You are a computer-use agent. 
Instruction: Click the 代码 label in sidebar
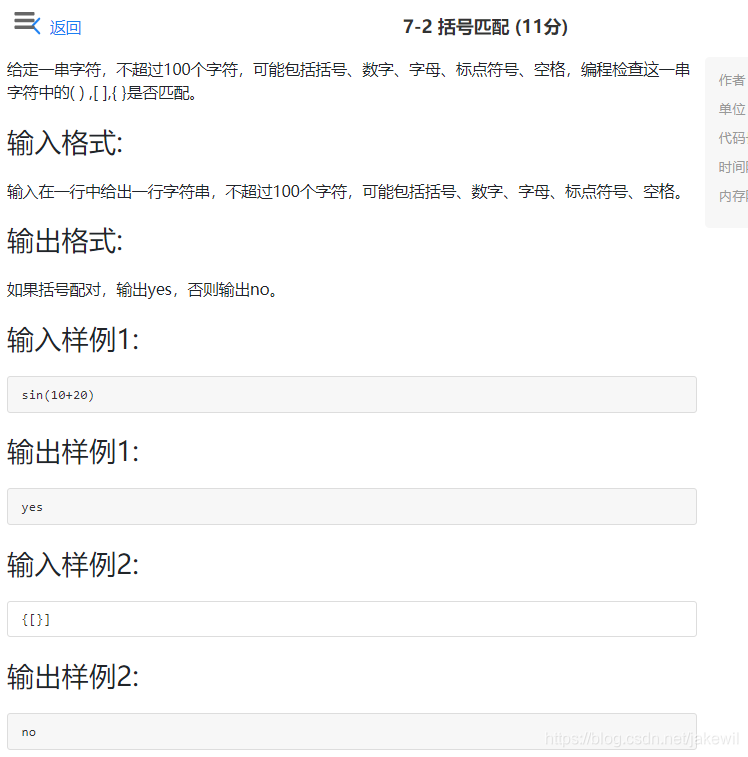point(733,138)
